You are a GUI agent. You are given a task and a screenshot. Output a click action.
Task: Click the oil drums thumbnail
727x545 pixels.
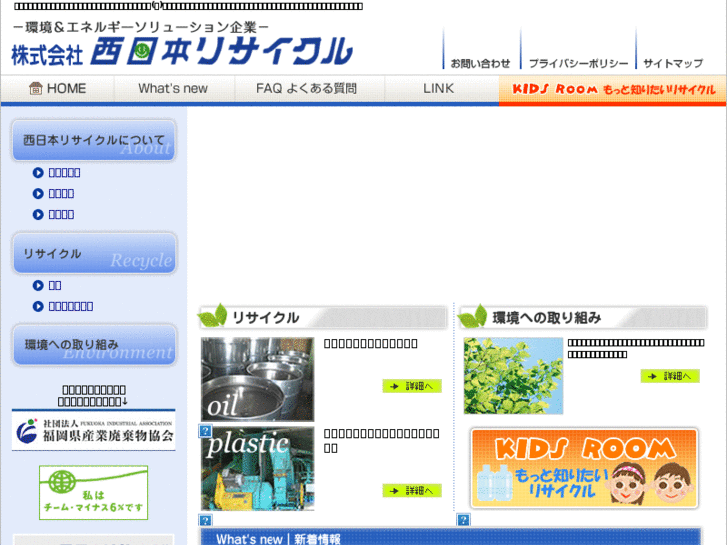tap(258, 379)
